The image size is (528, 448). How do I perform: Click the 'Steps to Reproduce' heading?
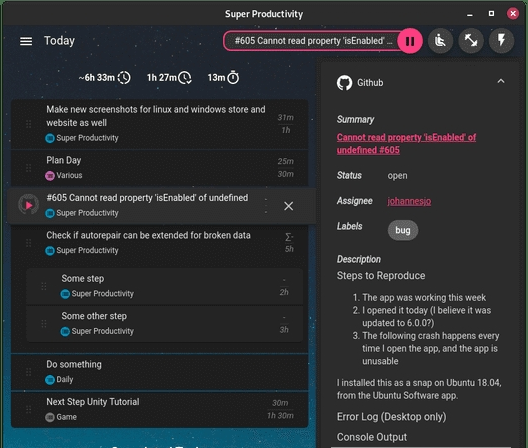tap(381, 276)
